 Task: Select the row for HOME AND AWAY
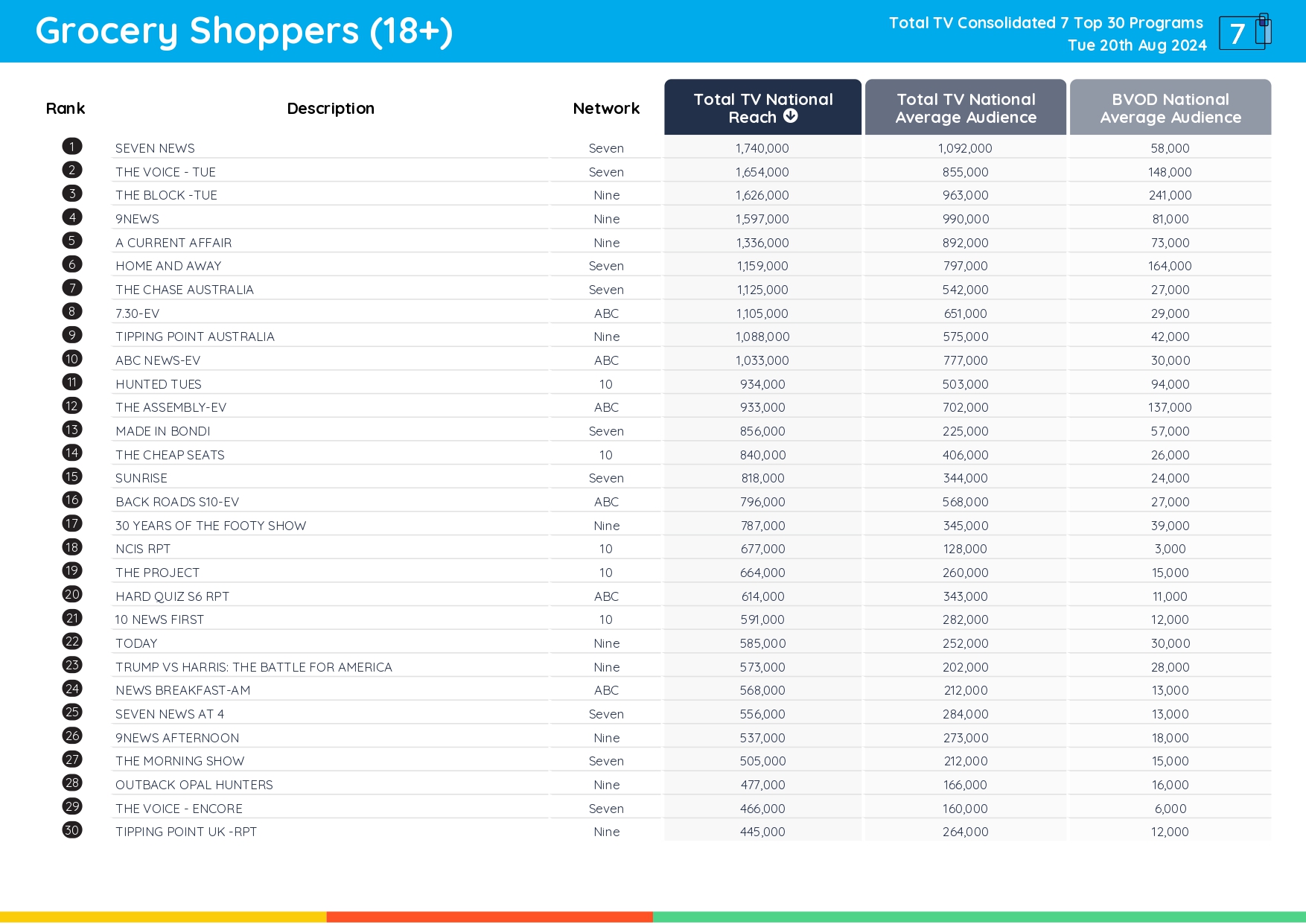tap(169, 265)
